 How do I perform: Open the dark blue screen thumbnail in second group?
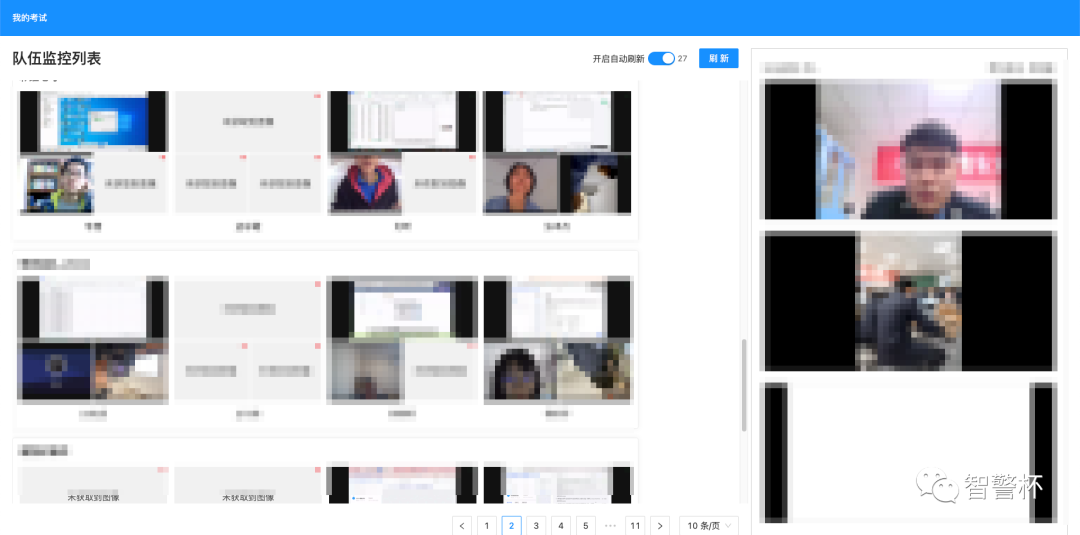[54, 372]
